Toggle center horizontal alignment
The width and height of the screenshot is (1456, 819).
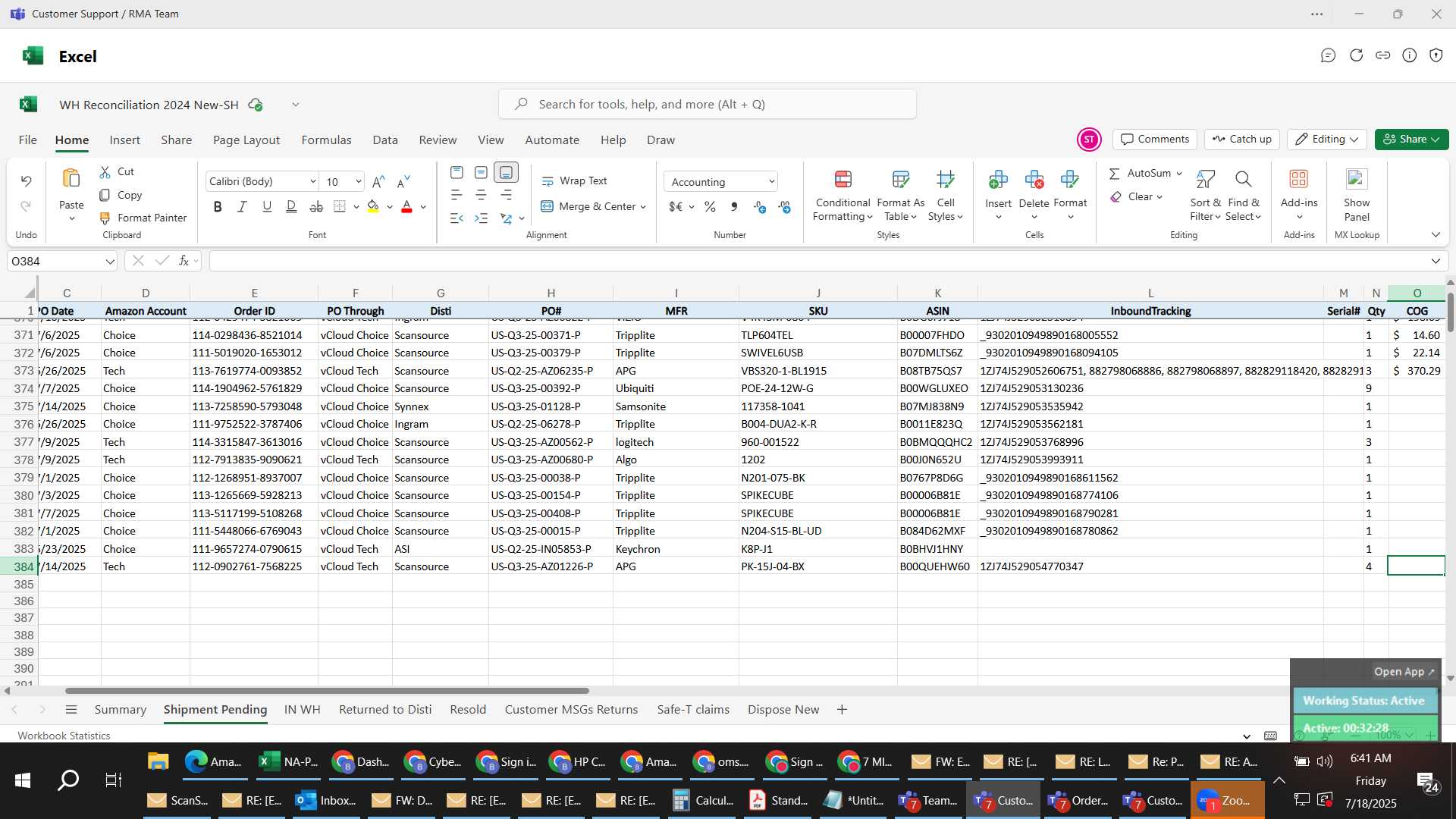[x=481, y=195]
